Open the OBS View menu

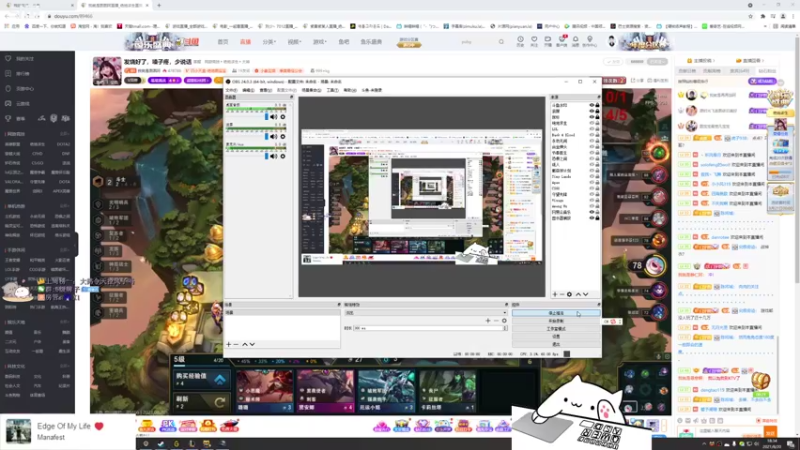coord(266,90)
